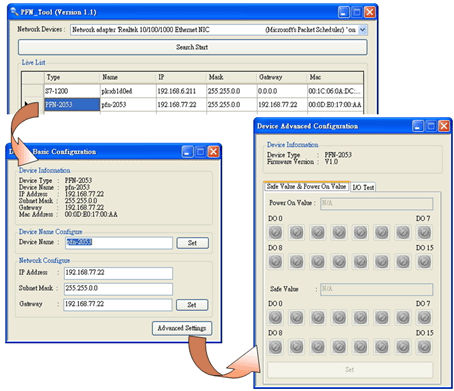Toggle Safe Value DO 7 indicator
Viewport: 454px width, 391px height.
pos(424,318)
